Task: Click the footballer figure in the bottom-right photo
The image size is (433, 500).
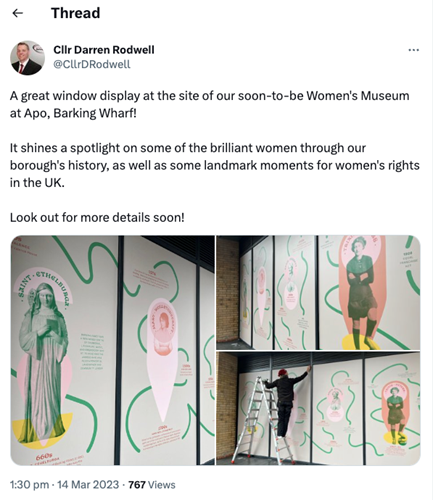Action: 396,413
